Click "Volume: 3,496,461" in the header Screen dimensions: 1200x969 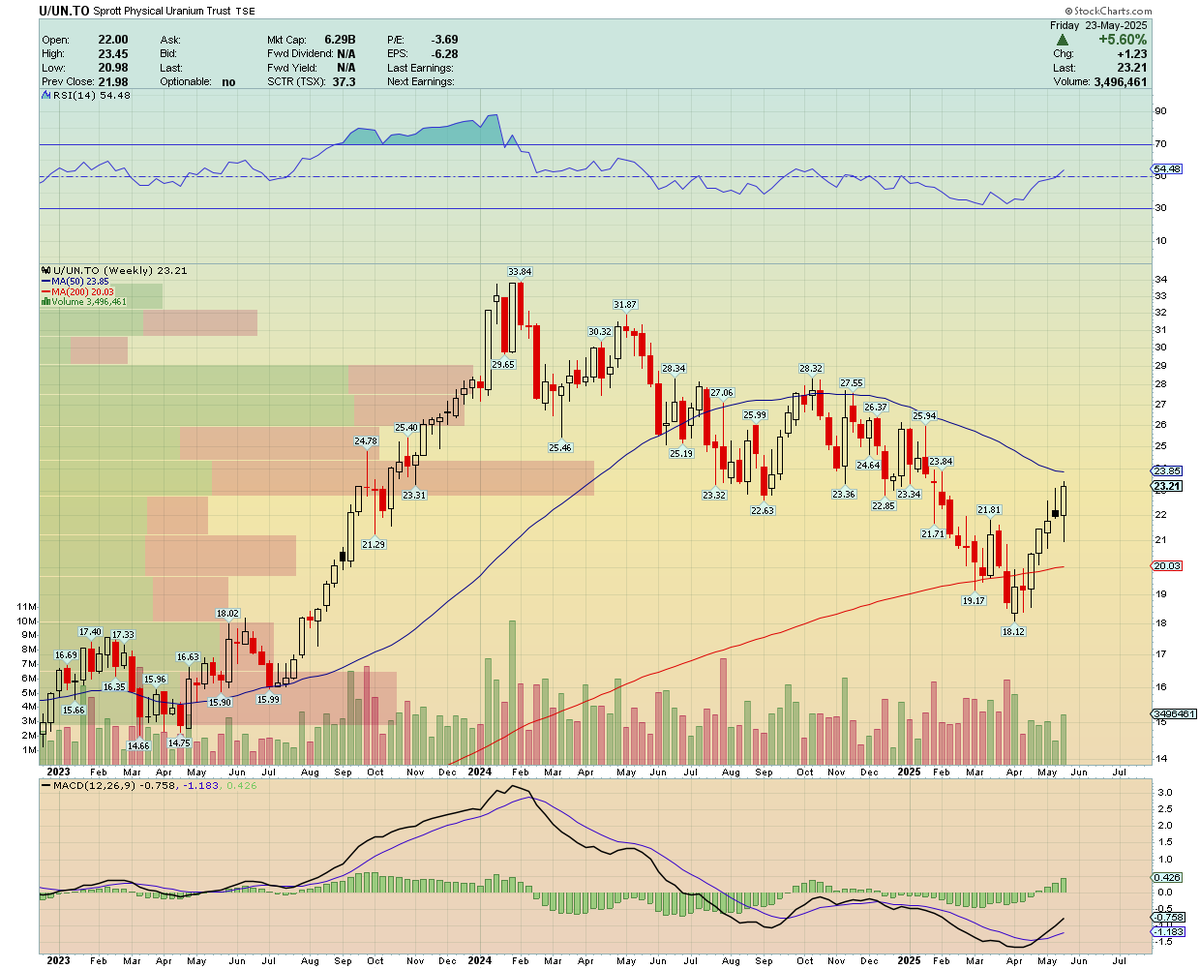coord(1100,82)
